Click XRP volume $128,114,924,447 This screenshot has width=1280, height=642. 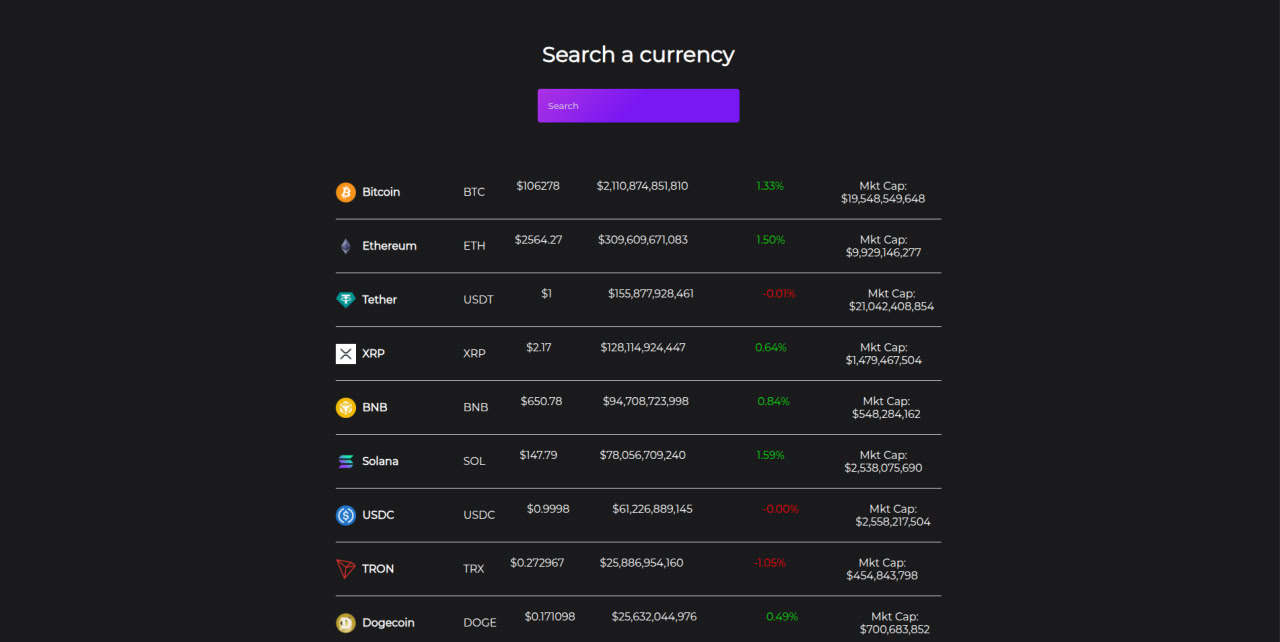point(643,348)
